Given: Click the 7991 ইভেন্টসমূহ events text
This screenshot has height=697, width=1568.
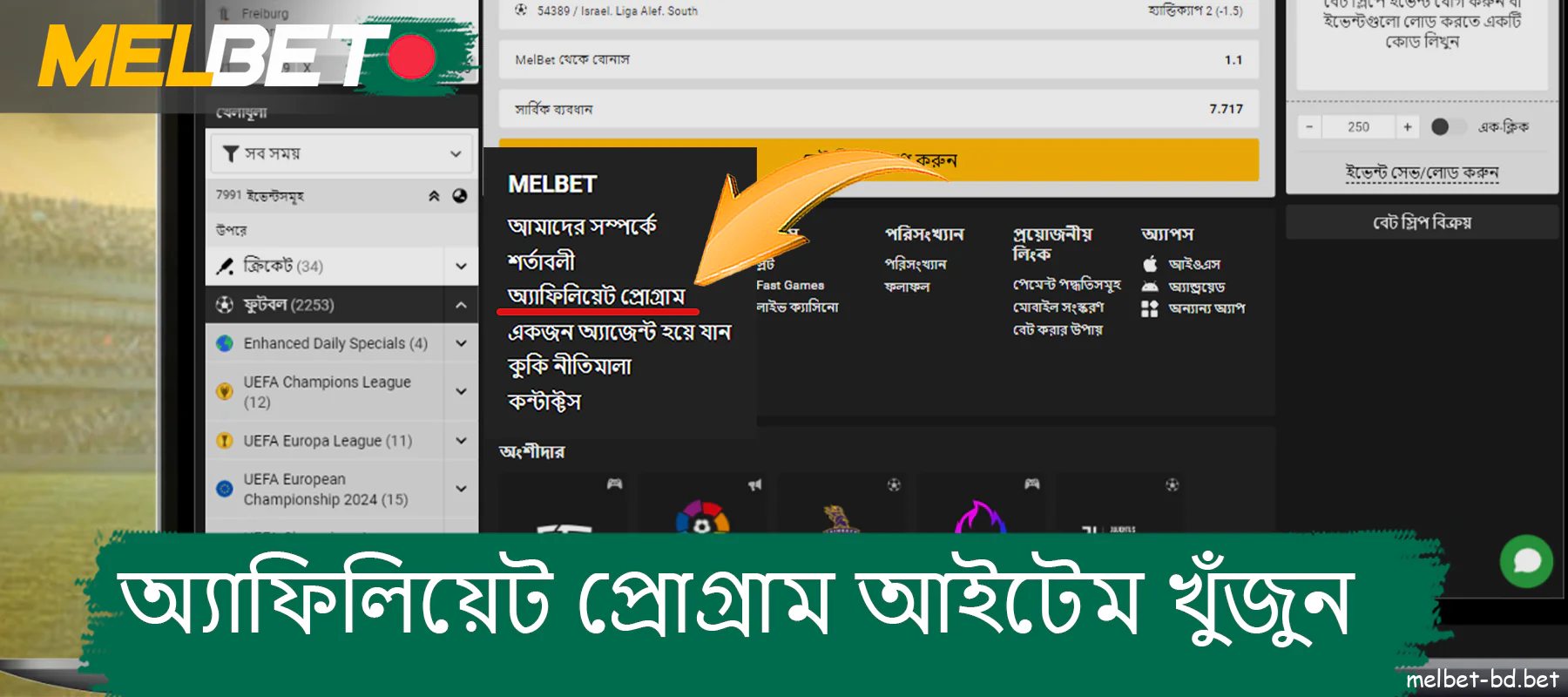Looking at the screenshot, I should pos(260,195).
